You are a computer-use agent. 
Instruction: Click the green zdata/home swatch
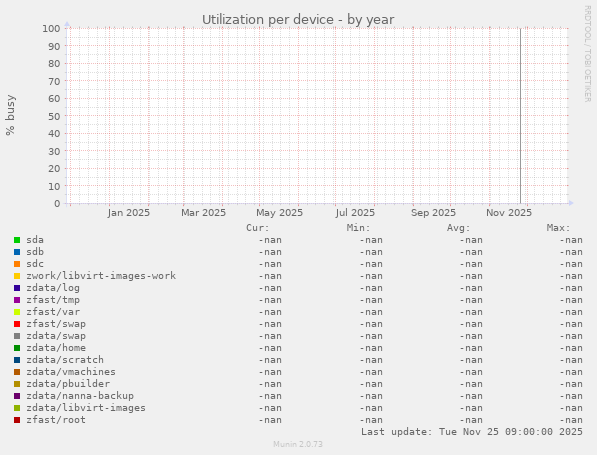pos(17,348)
